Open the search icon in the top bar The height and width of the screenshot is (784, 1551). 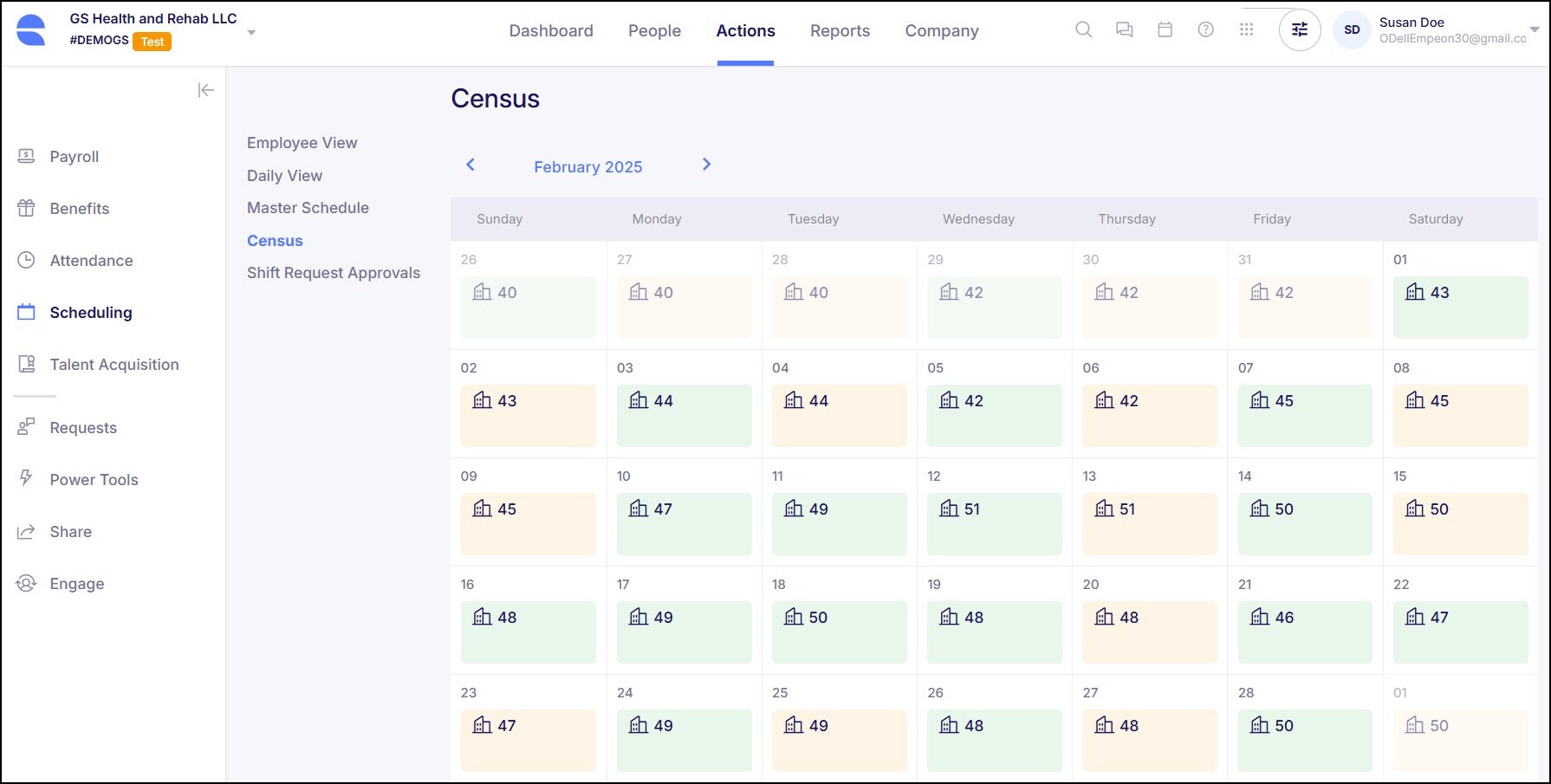point(1083,29)
